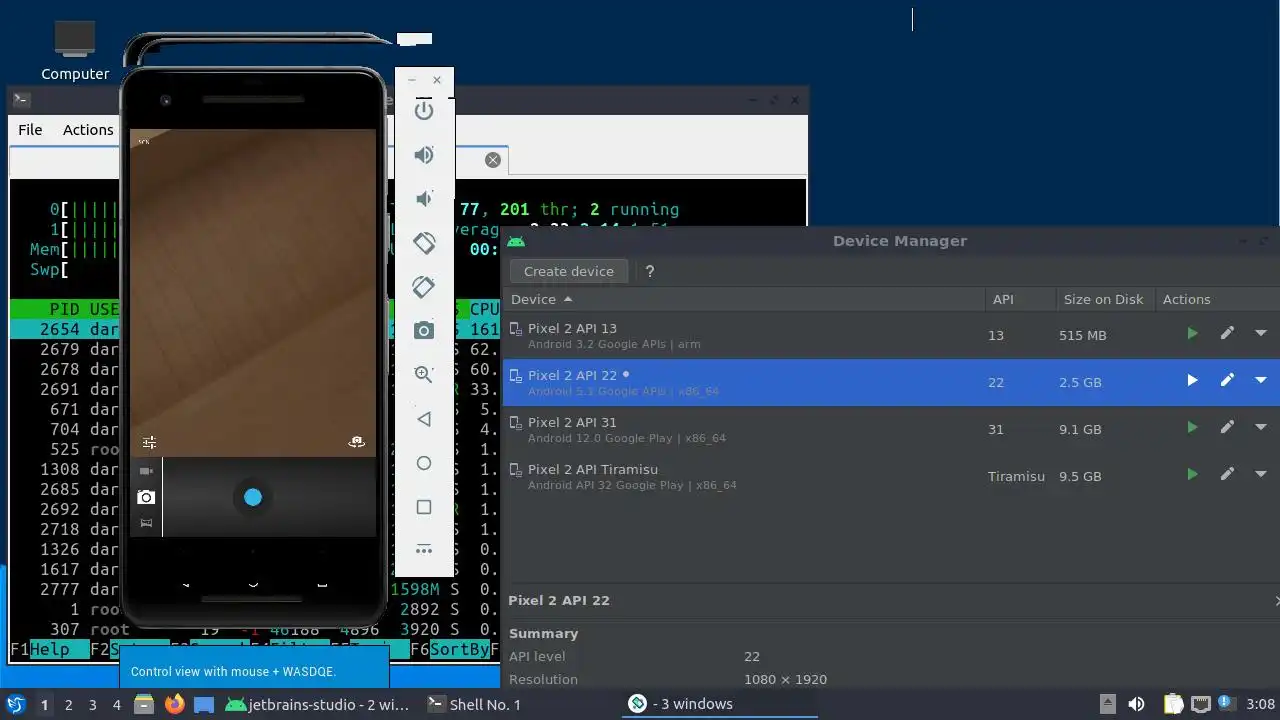Switch camera with flip-camera icon
The height and width of the screenshot is (720, 1280).
[356, 442]
